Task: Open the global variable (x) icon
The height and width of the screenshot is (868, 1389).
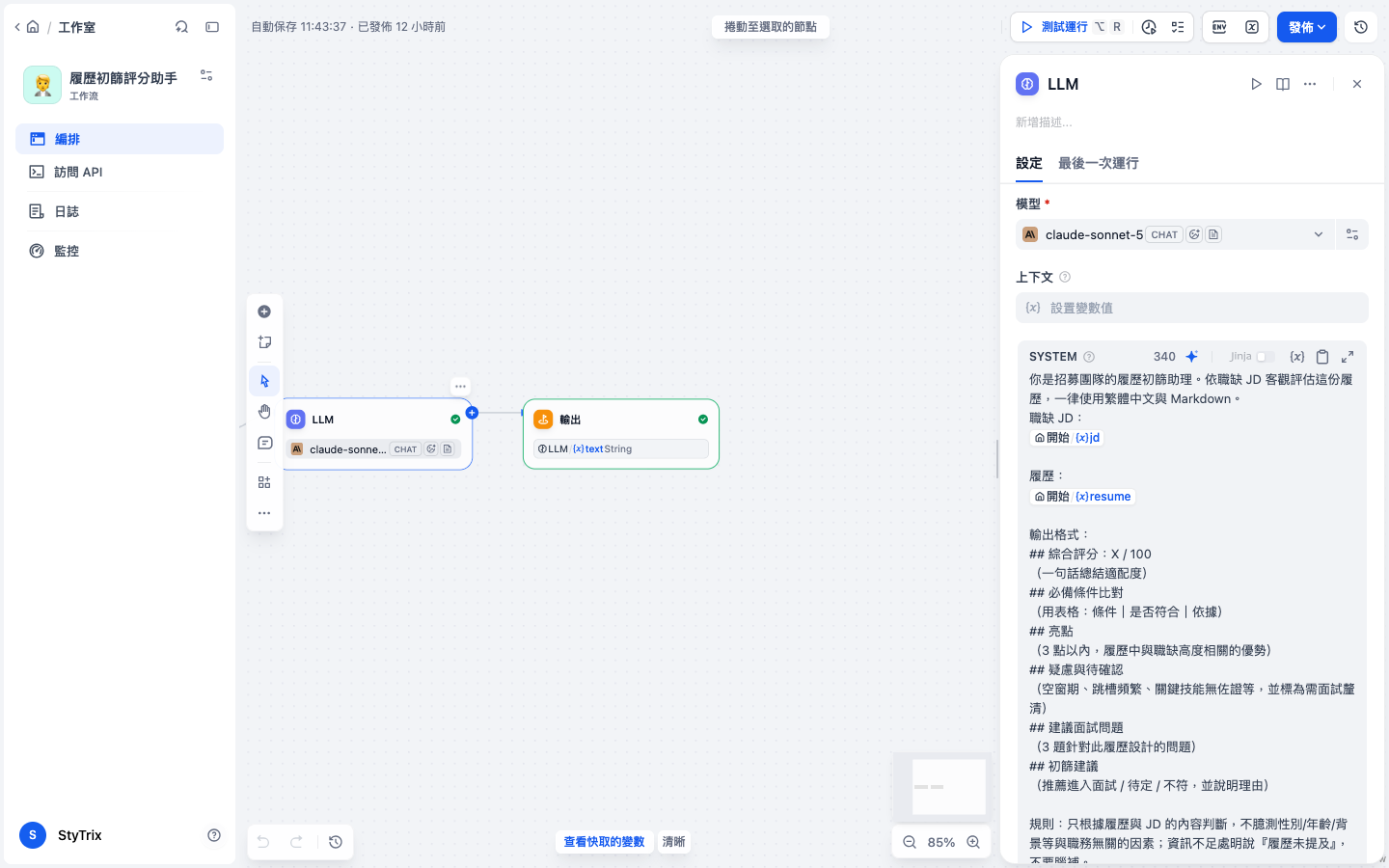Action: 1252,27
